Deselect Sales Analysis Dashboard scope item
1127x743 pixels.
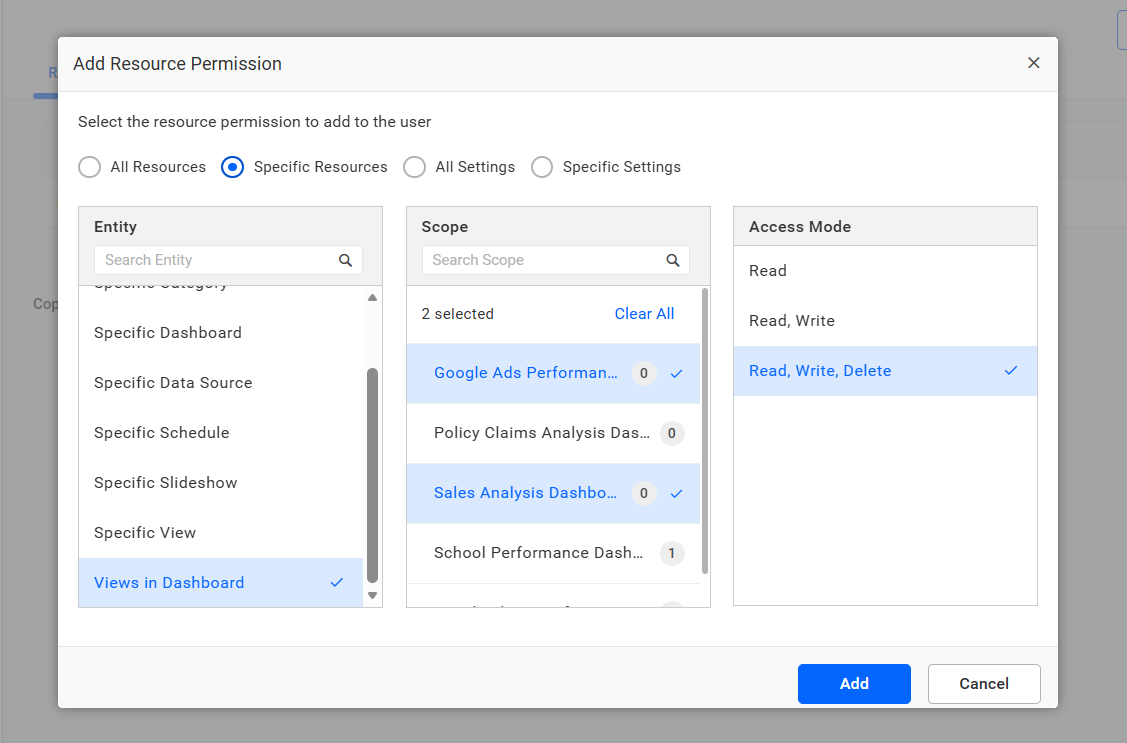(553, 493)
